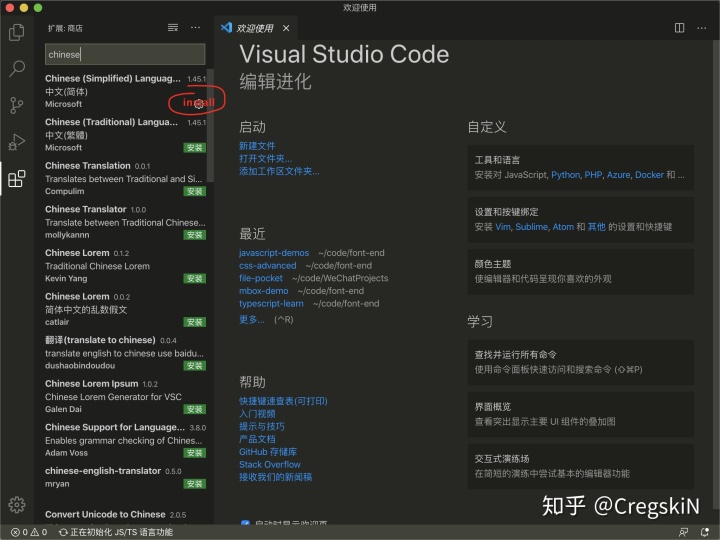Install Docker support link
The width and height of the screenshot is (720, 540).
tap(649, 175)
